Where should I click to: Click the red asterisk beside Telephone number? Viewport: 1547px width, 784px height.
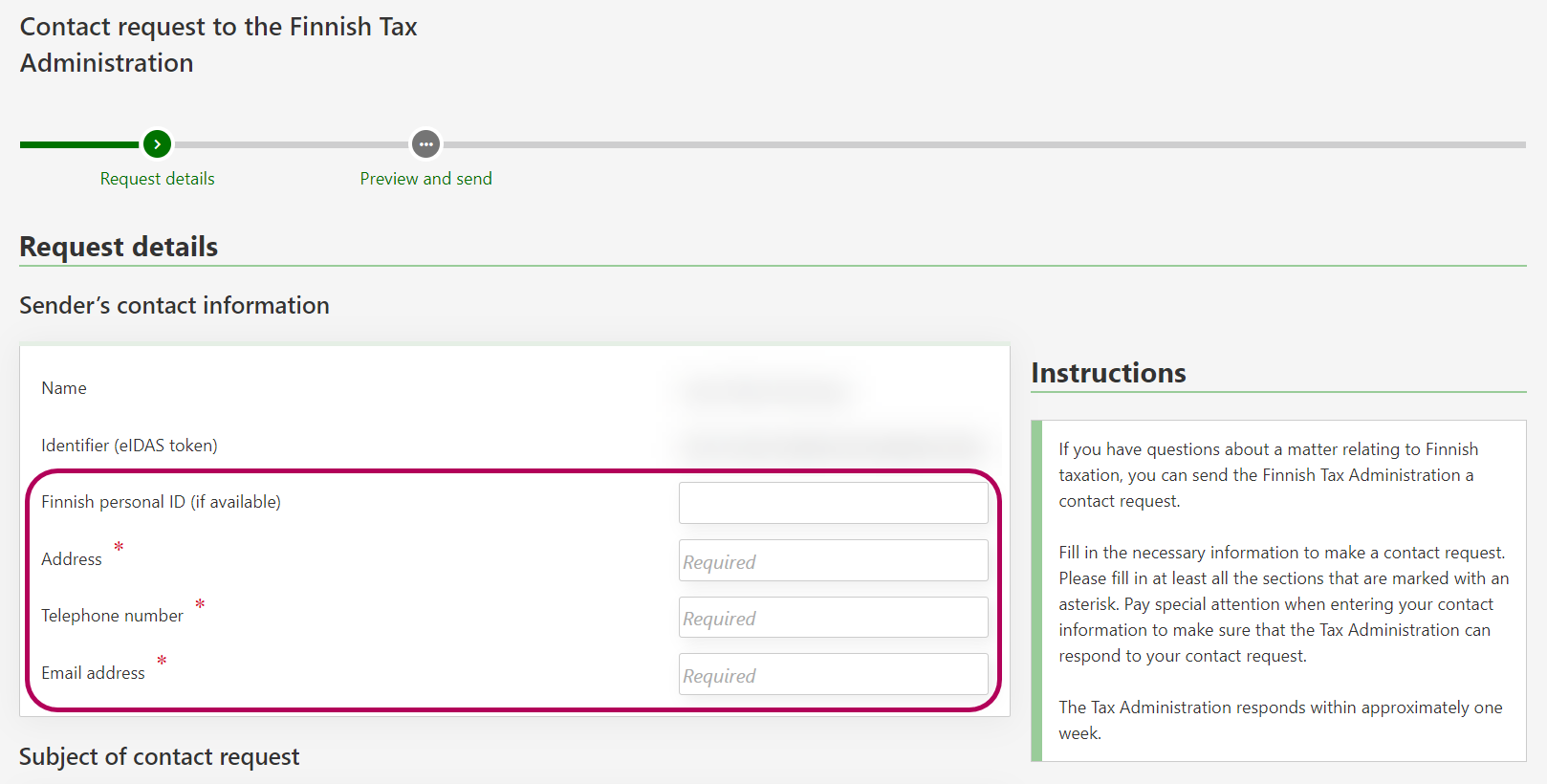point(200,604)
